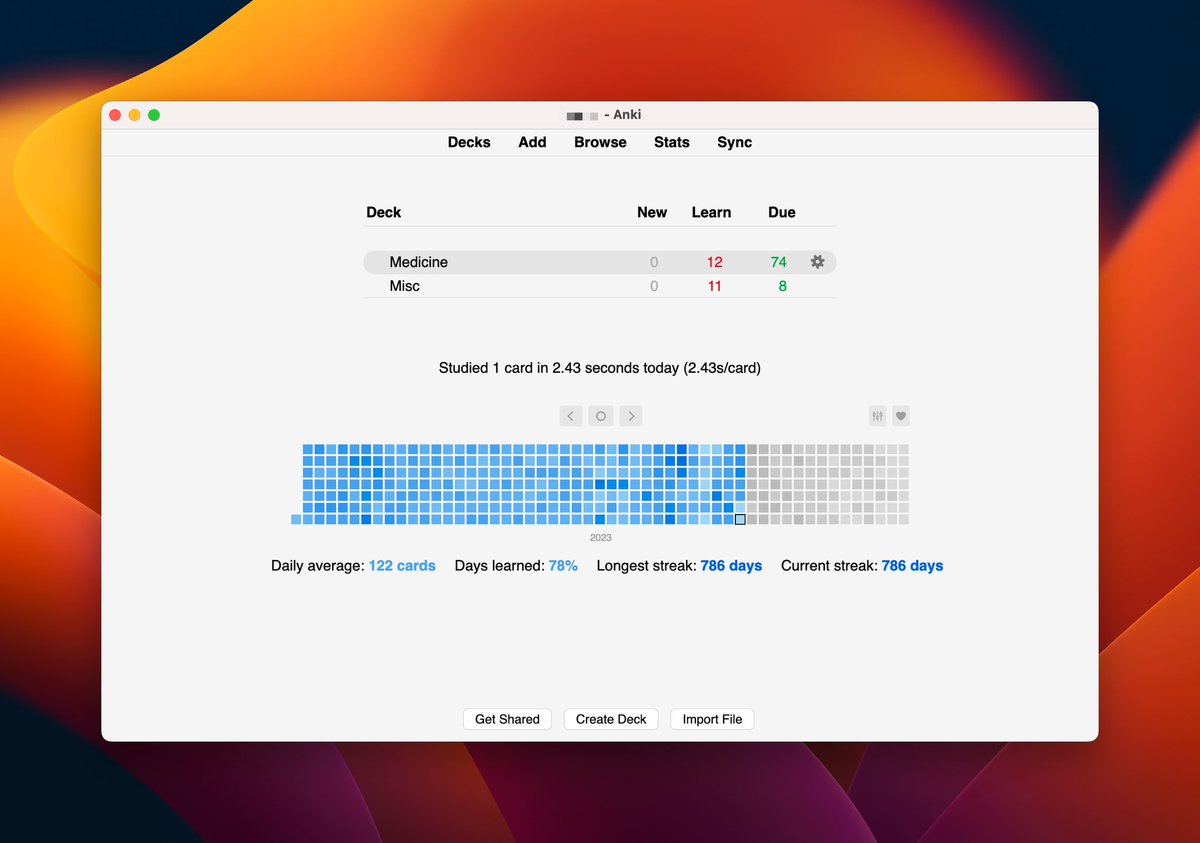Open Review Heatmap settings sliders icon

pos(878,416)
